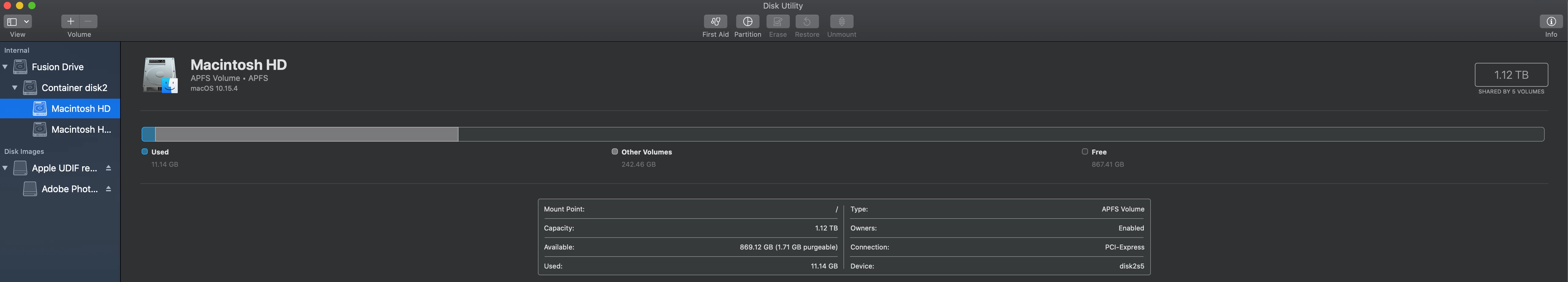The height and width of the screenshot is (282, 1568).
Task: Collapse the Fusion Drive tree
Action: (x=6, y=67)
